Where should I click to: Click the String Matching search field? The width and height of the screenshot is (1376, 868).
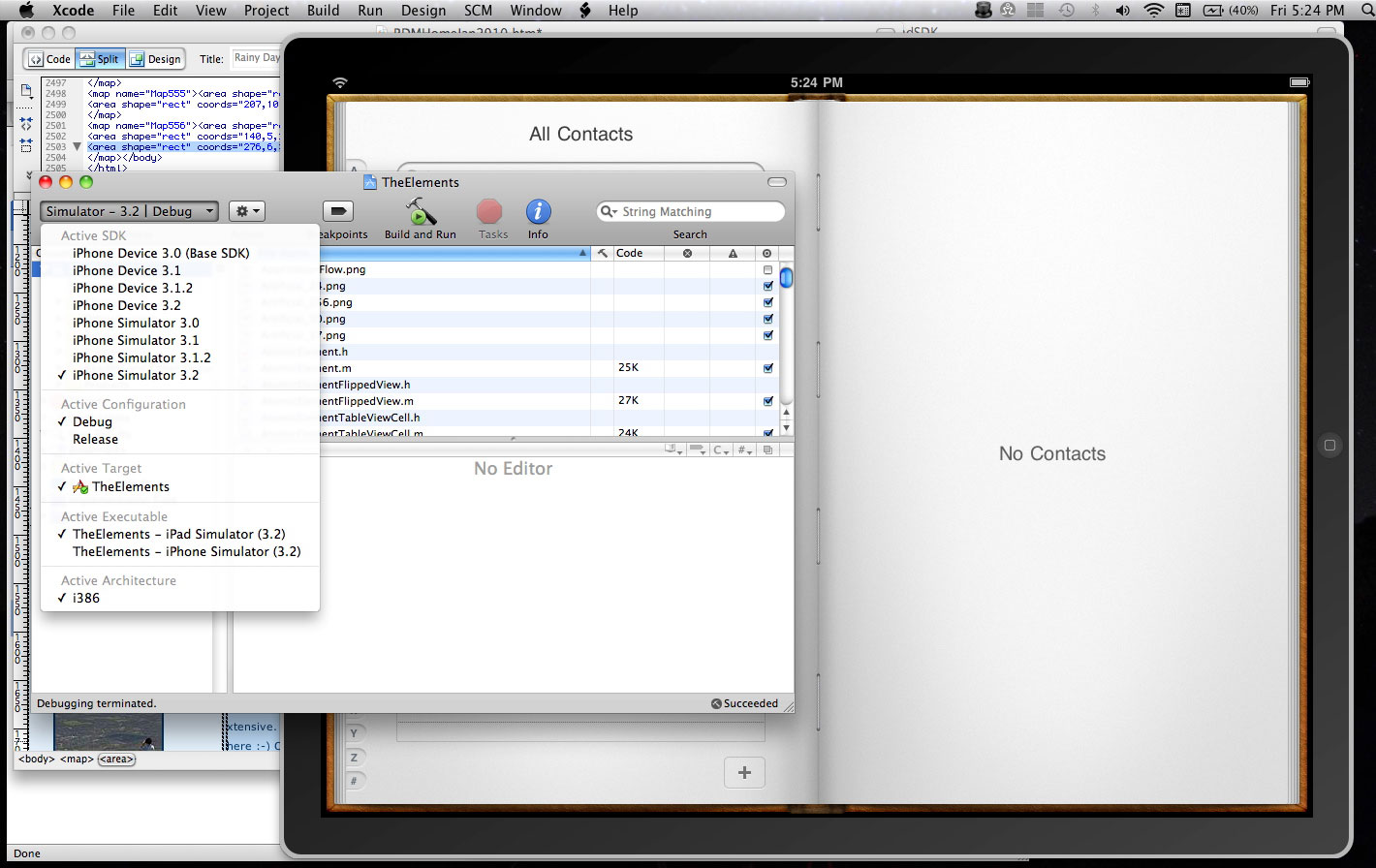(690, 211)
